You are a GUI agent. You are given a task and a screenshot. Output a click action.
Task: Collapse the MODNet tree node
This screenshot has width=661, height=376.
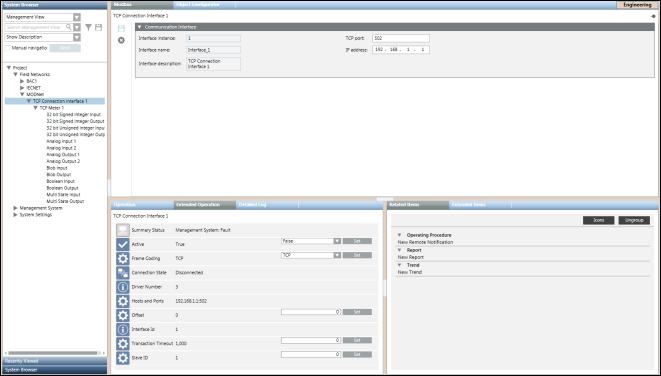(22, 94)
